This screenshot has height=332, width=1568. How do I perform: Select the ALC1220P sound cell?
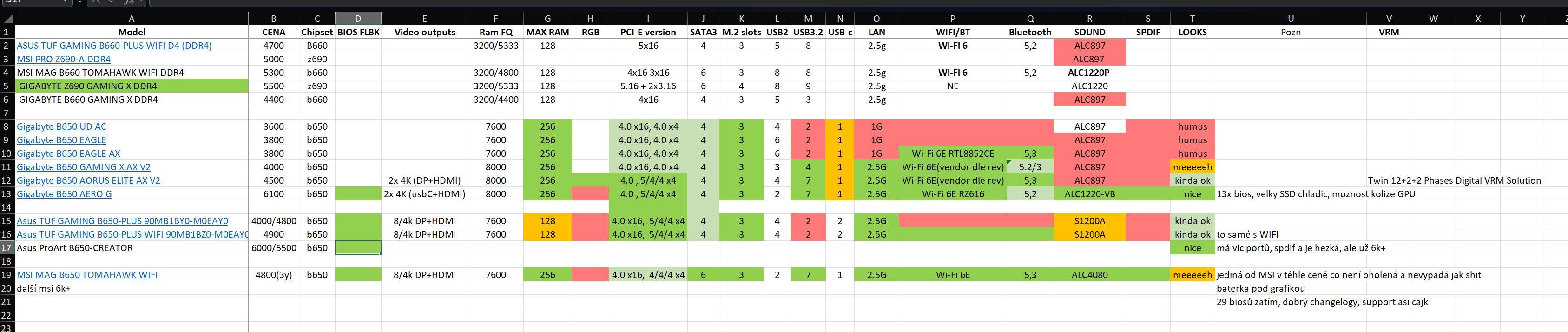tap(1090, 73)
